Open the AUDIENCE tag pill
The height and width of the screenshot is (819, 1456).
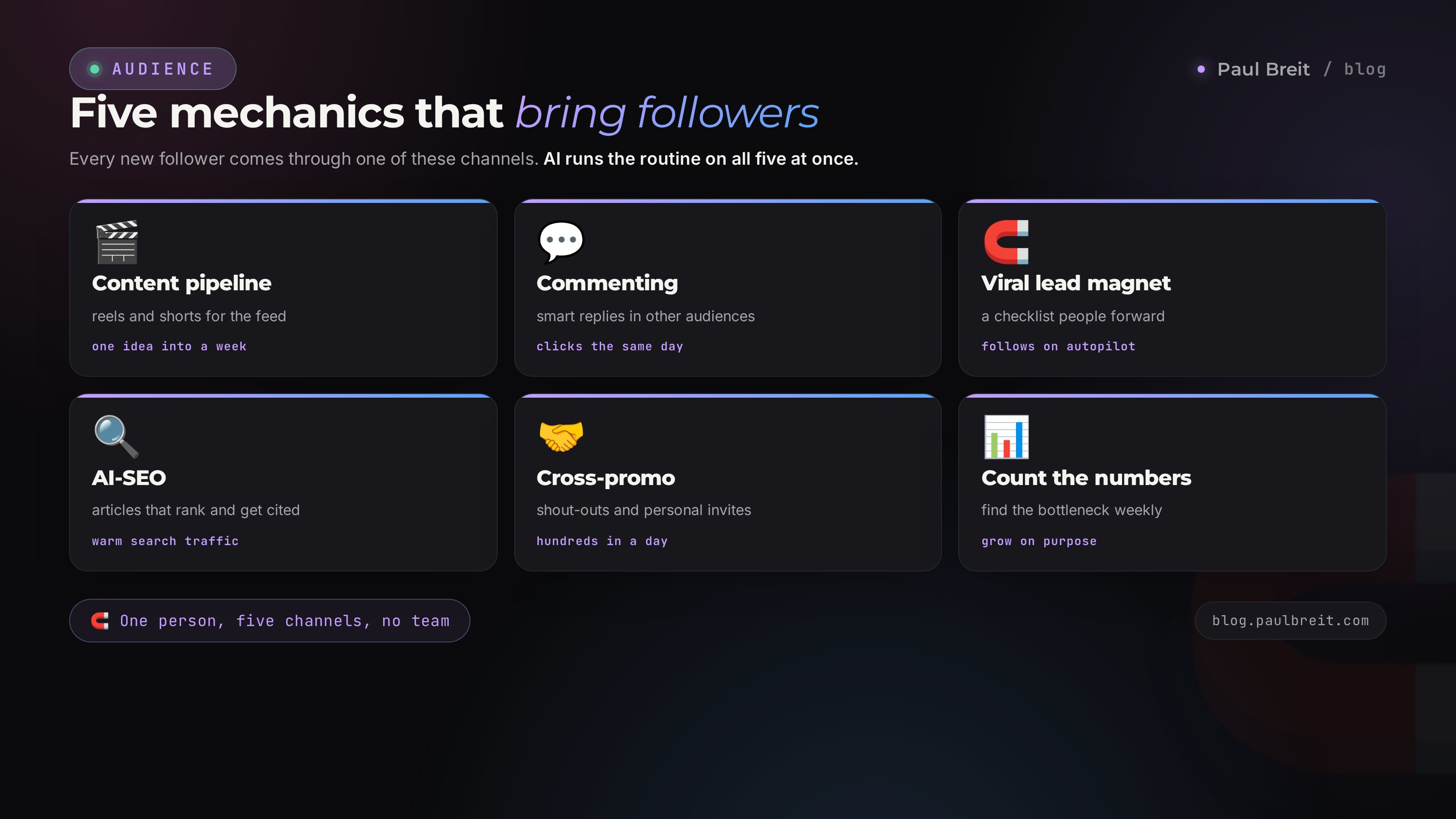point(152,69)
